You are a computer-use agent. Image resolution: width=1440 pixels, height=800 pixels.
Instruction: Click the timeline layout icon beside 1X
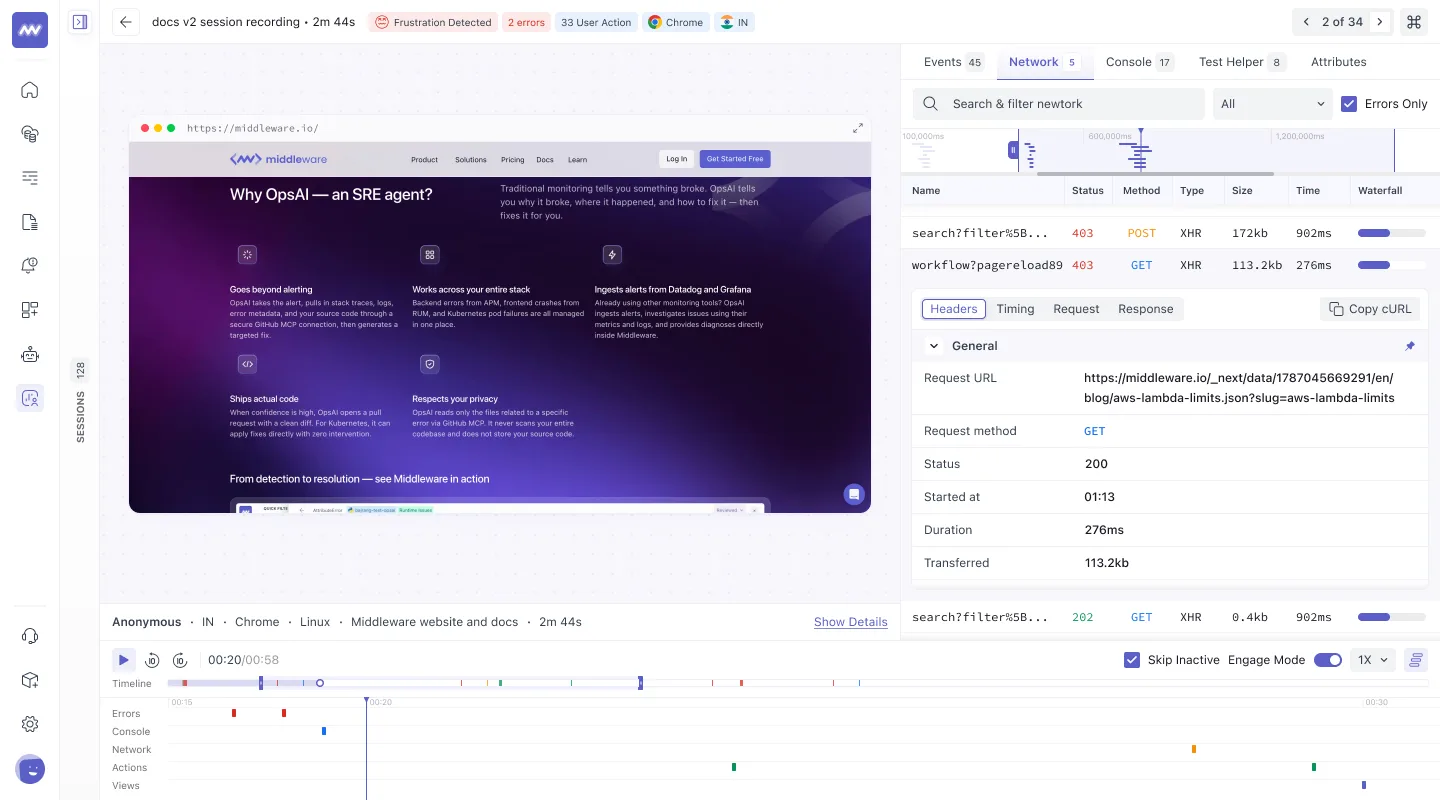pos(1415,660)
